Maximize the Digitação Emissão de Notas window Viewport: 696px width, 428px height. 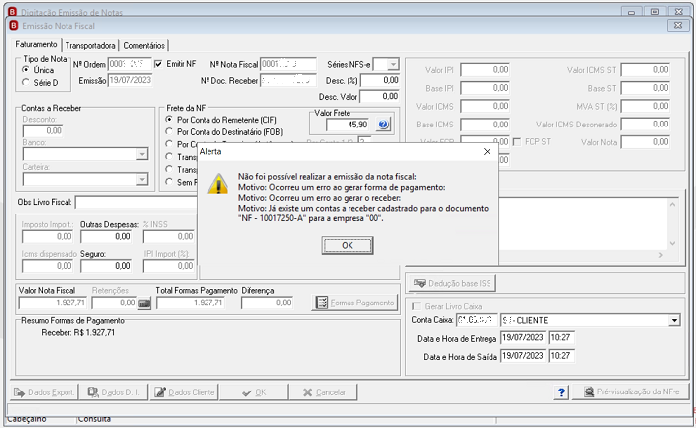pos(655,12)
